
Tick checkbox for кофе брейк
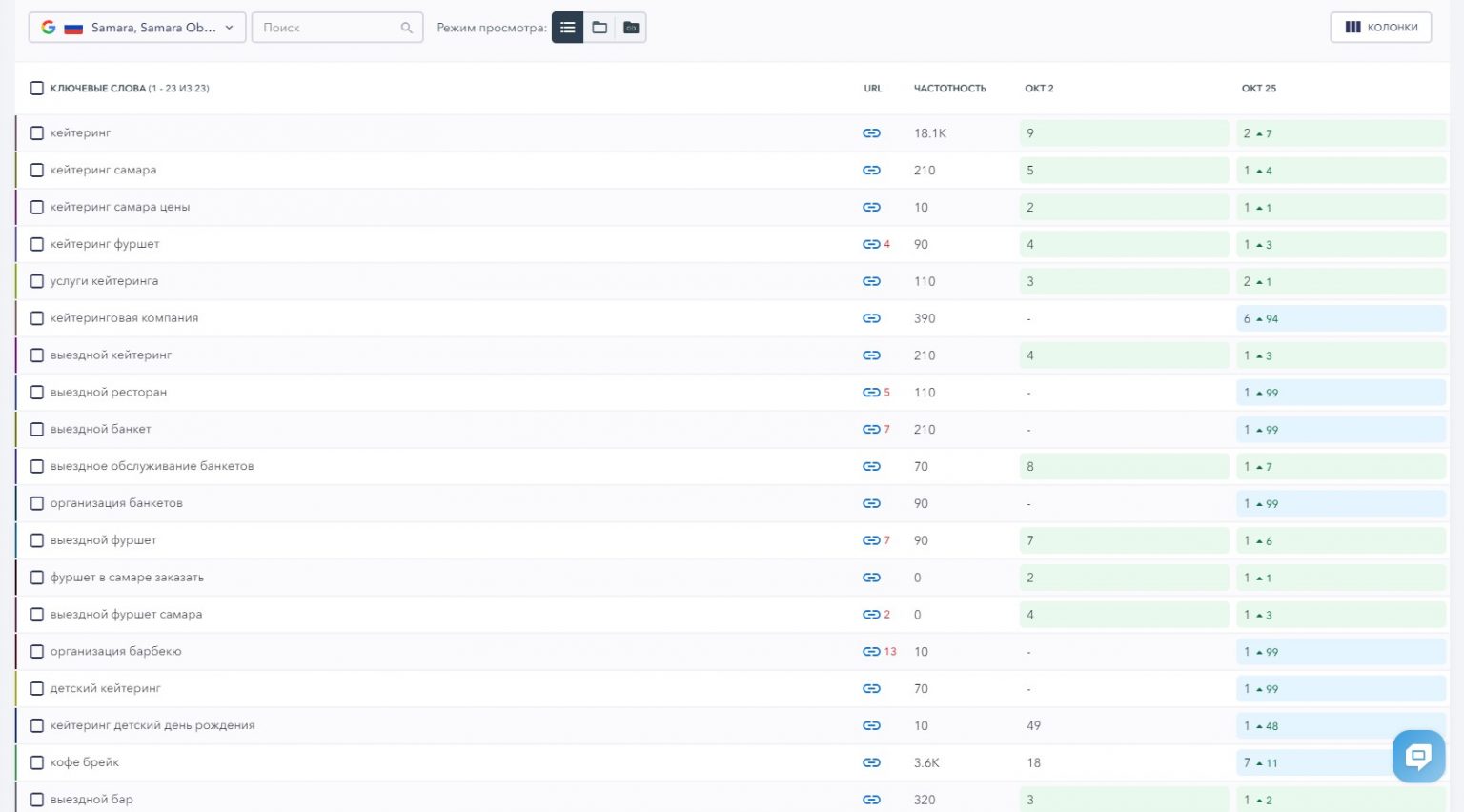click(x=37, y=762)
